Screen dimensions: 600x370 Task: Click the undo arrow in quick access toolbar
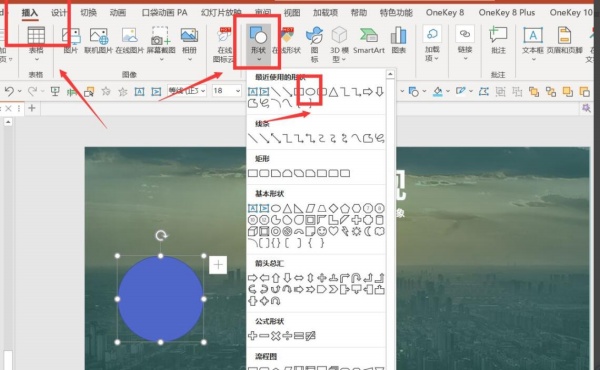pos(9,91)
